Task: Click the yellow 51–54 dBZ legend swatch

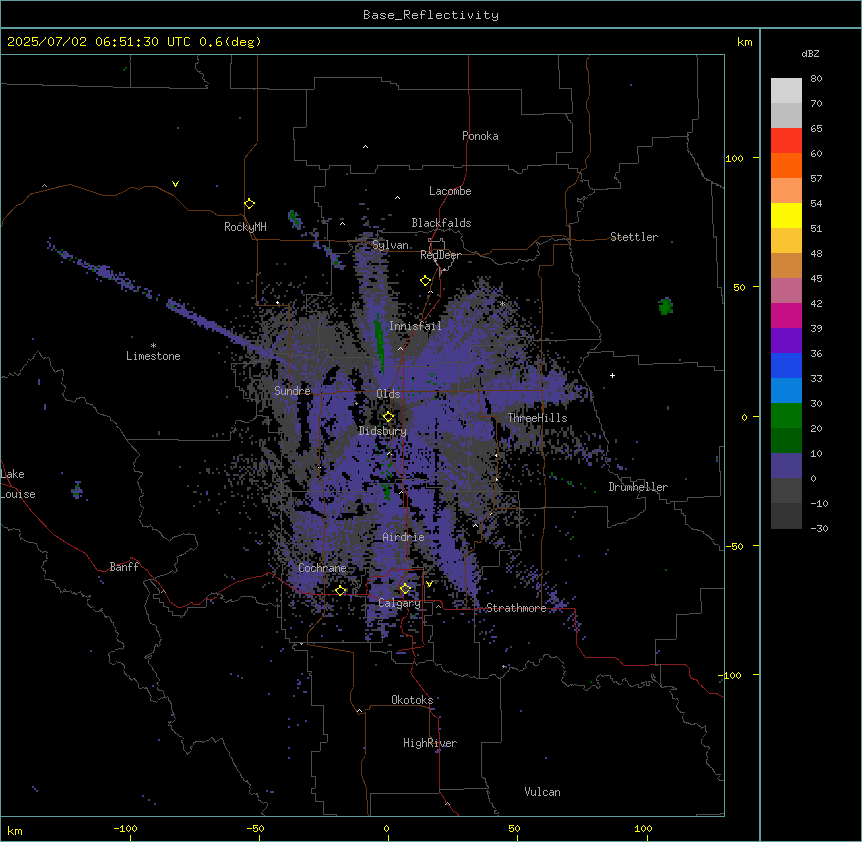Action: click(x=786, y=215)
